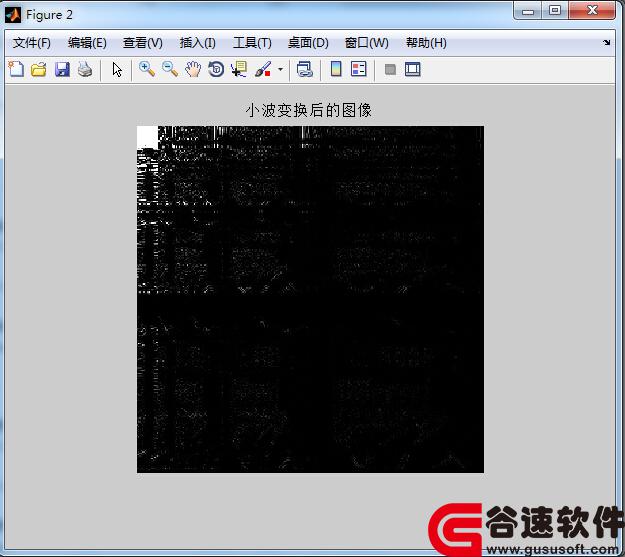The width and height of the screenshot is (625, 557).
Task: Insert a colorbar using the toolbar icon
Action: coord(336,69)
